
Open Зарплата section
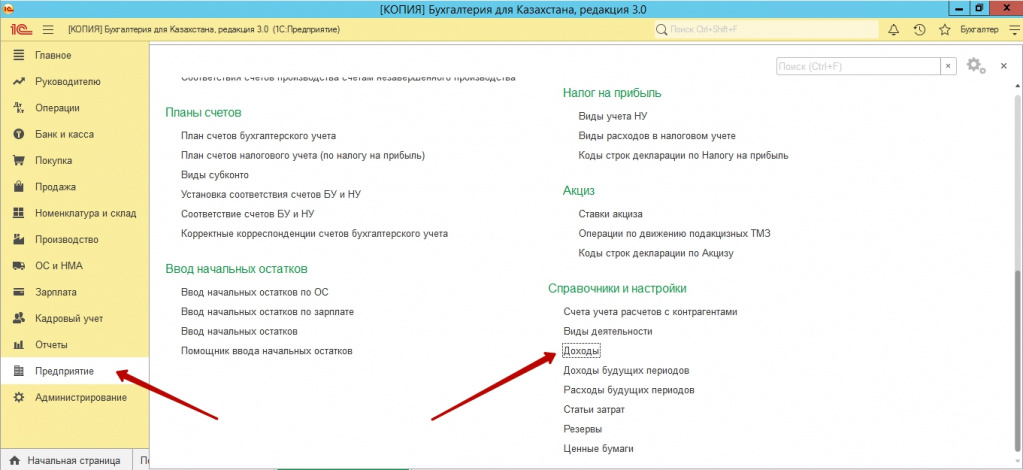click(74, 292)
